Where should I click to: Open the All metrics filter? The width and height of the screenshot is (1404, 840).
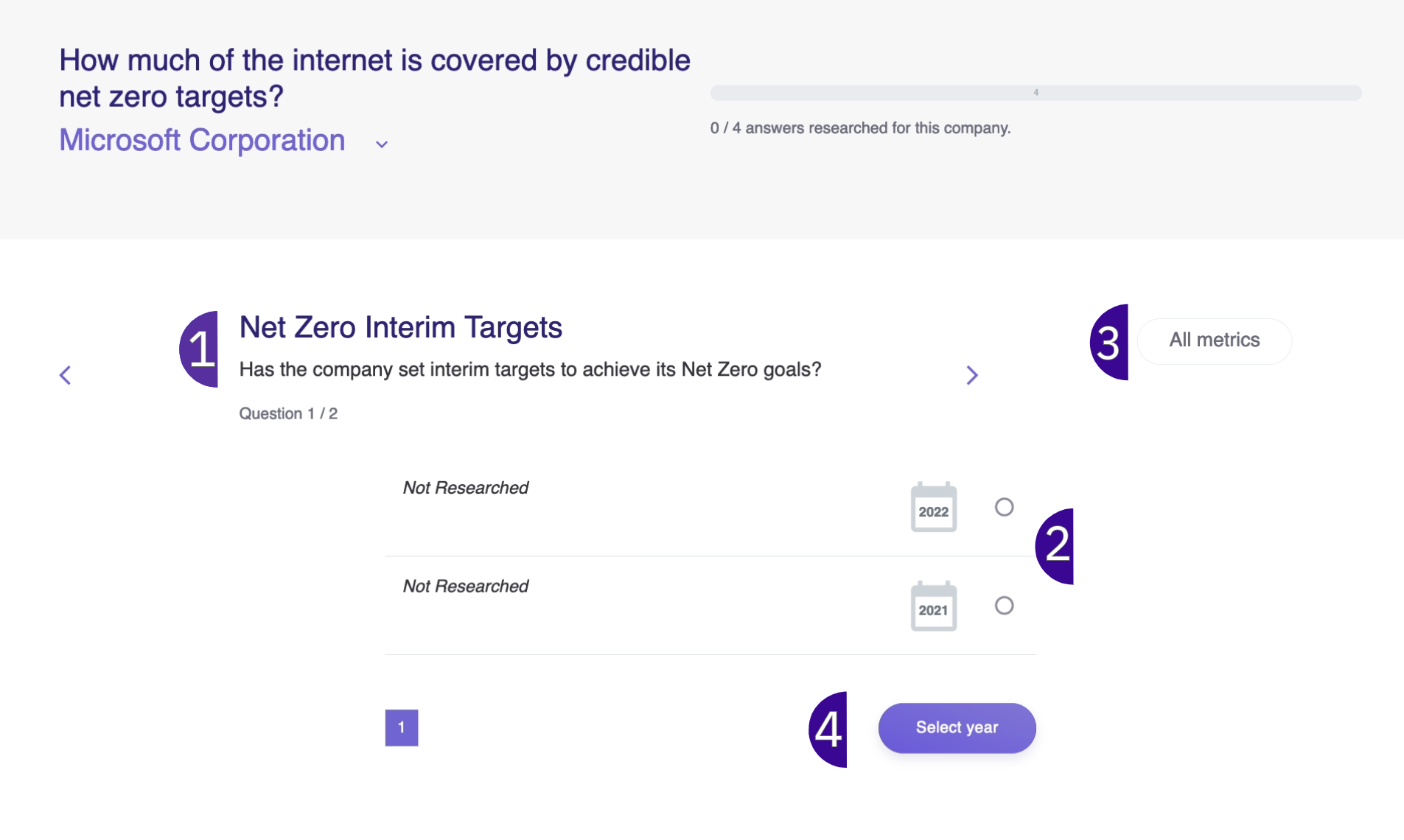1215,340
